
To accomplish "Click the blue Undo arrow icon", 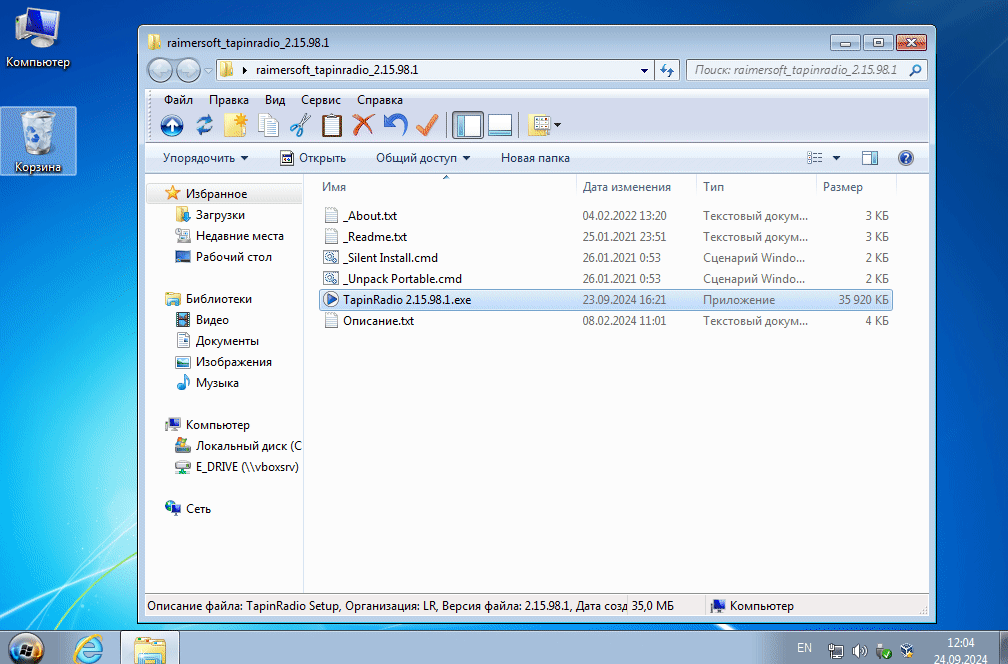I will [395, 125].
